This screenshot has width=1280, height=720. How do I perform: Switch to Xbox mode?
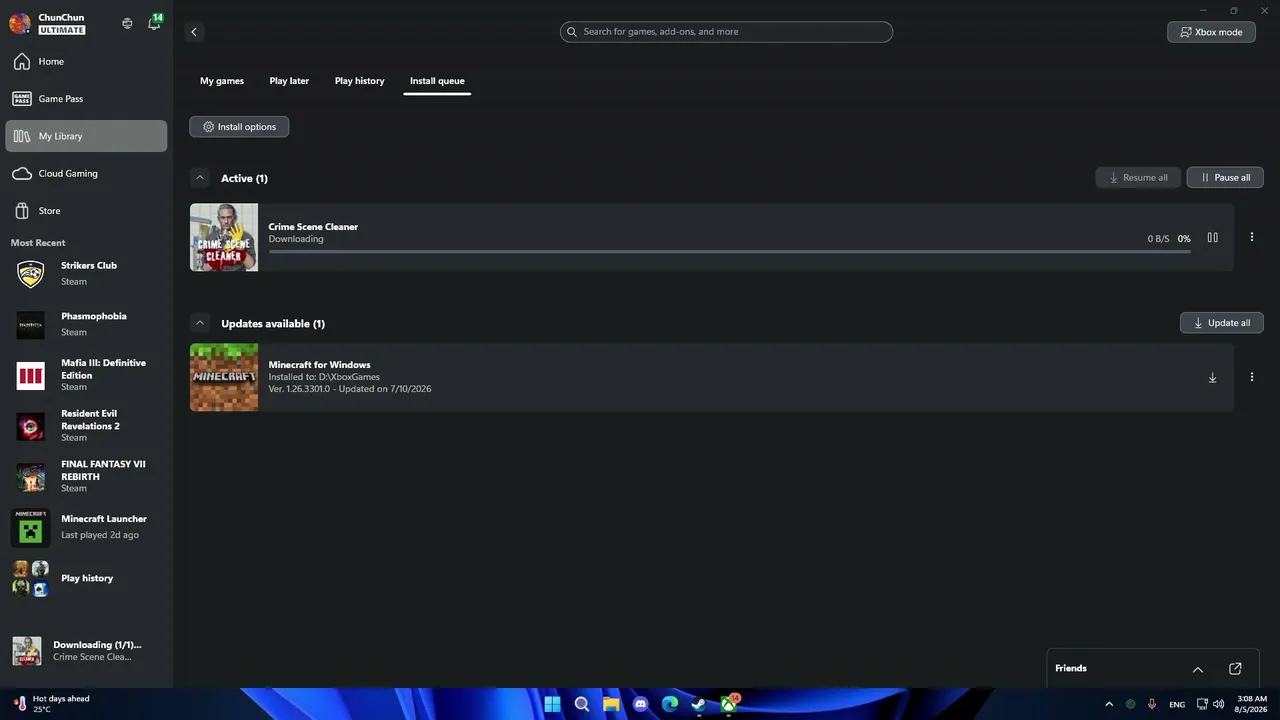[x=1211, y=32]
